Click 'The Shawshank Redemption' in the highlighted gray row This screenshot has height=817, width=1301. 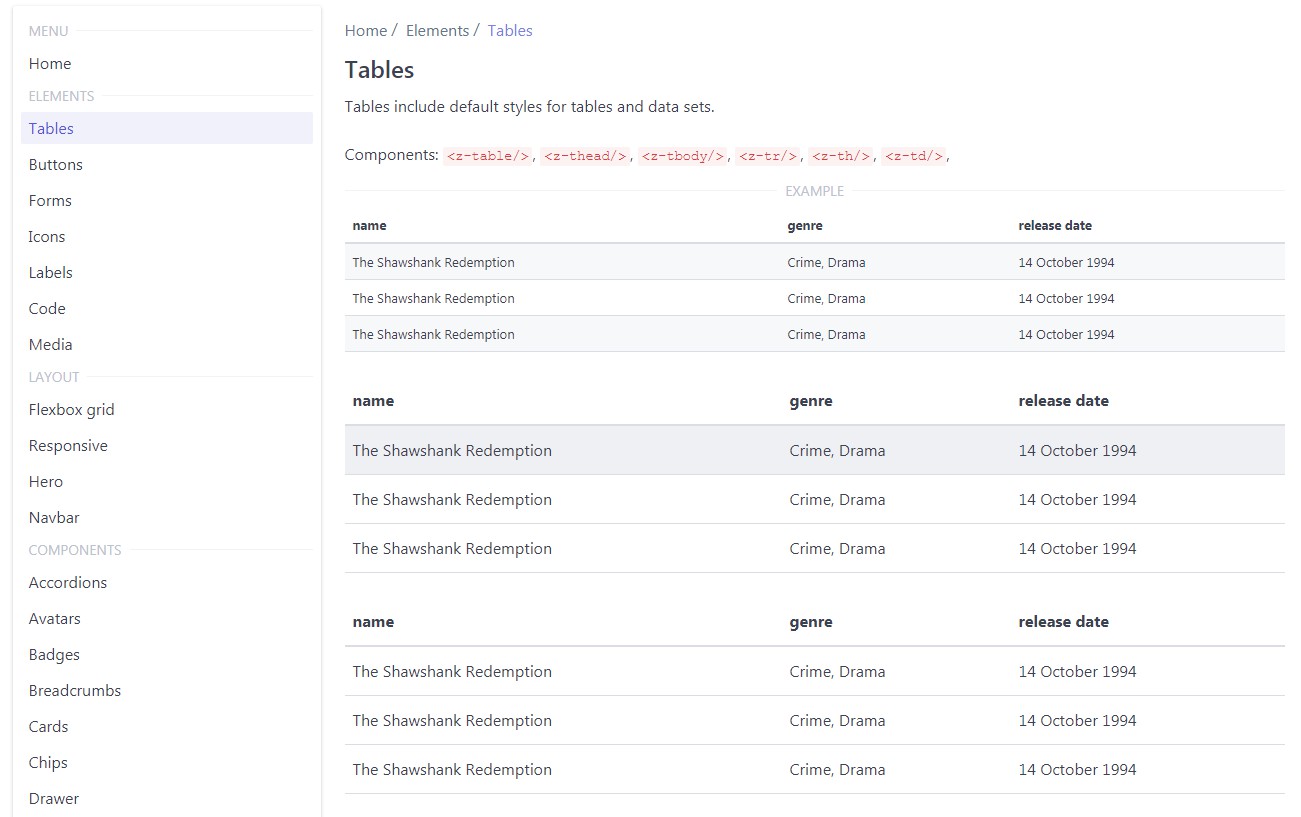coord(452,451)
